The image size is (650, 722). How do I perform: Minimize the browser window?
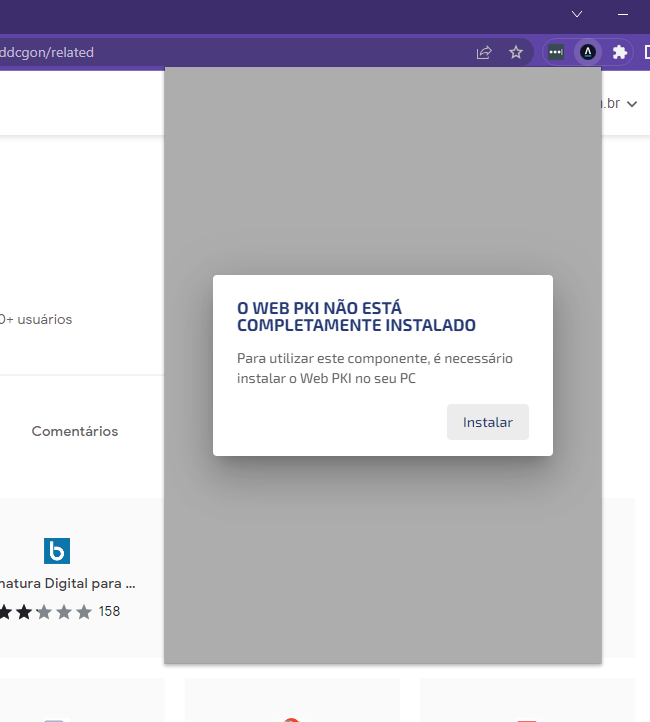point(623,15)
